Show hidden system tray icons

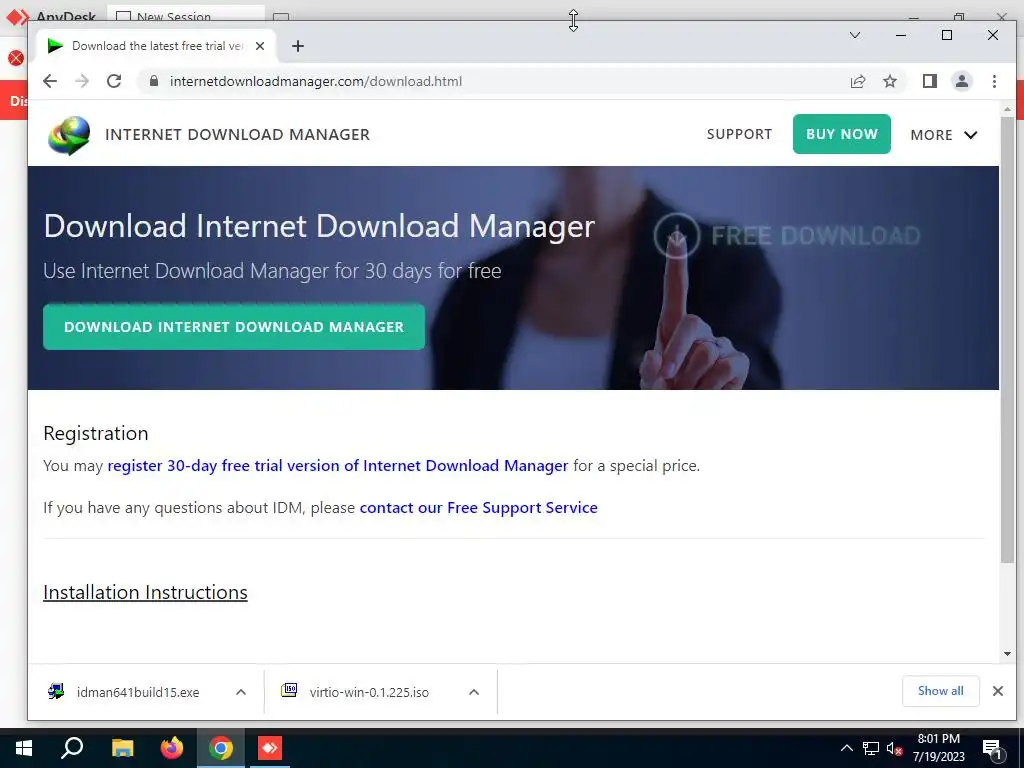click(x=846, y=748)
